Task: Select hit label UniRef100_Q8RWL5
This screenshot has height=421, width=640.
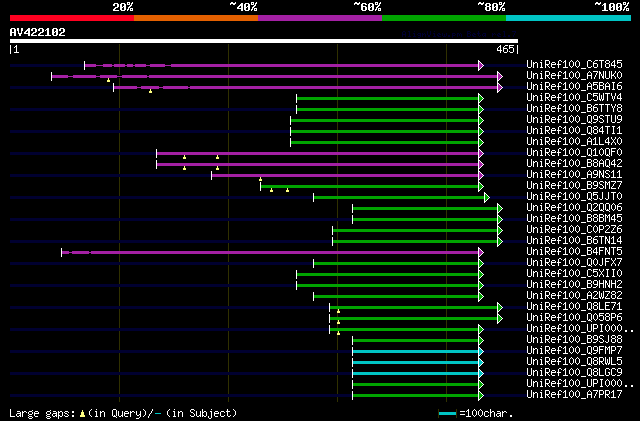Action: point(574,362)
